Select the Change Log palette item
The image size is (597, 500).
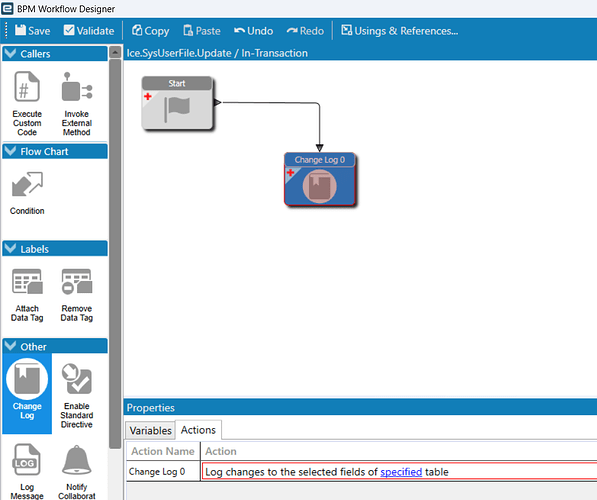(27, 393)
